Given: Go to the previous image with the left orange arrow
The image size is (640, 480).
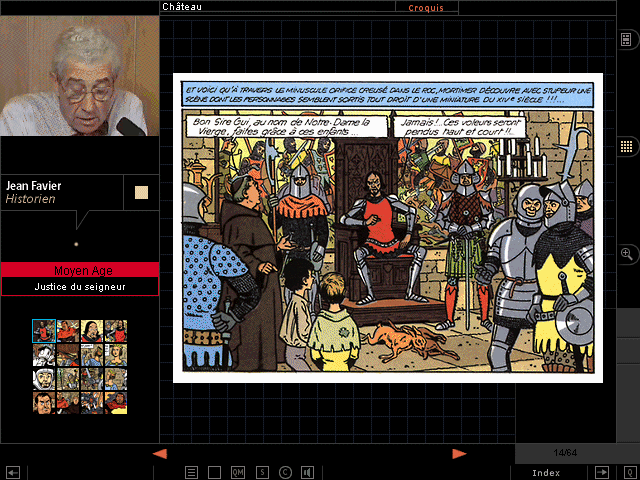Looking at the screenshot, I should point(160,453).
